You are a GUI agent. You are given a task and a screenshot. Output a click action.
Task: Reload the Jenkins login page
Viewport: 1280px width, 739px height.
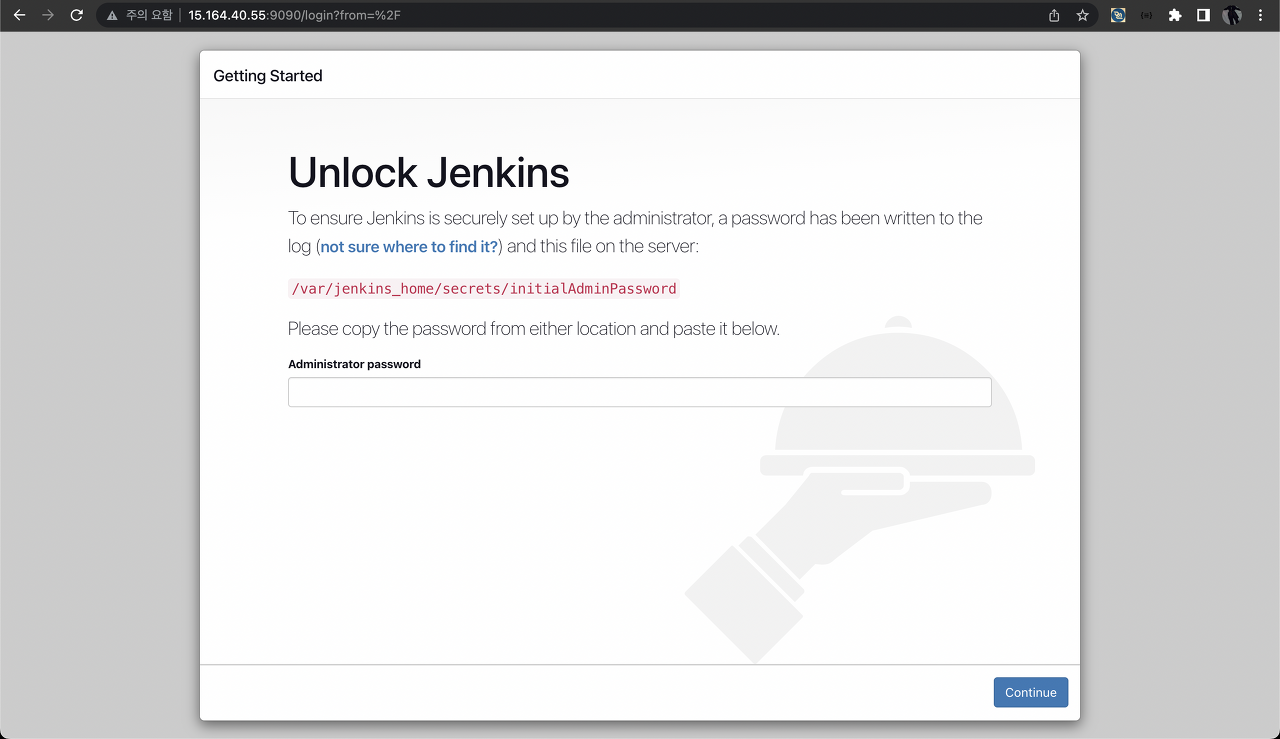[76, 15]
